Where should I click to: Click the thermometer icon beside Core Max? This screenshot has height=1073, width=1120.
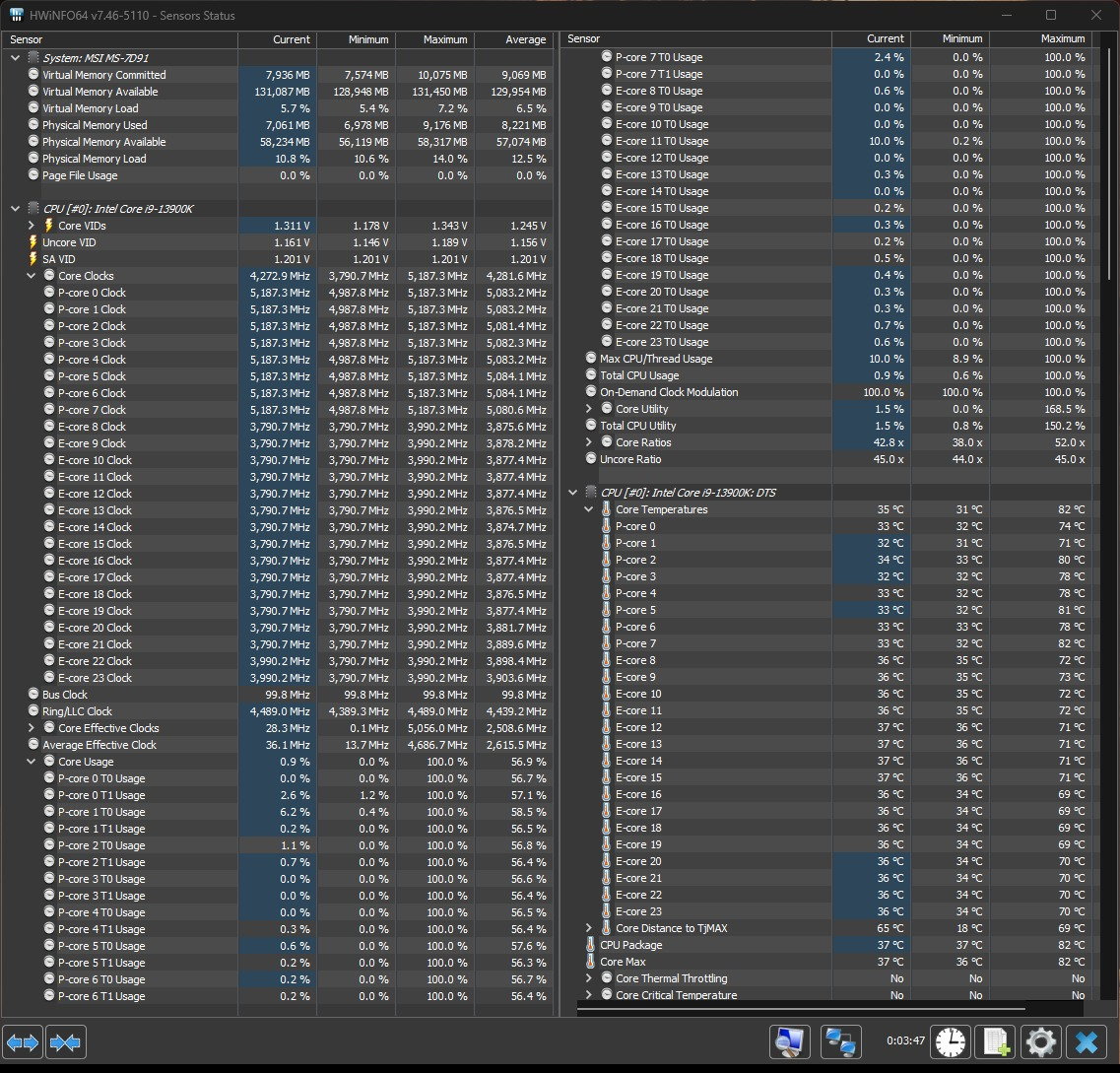[x=591, y=962]
